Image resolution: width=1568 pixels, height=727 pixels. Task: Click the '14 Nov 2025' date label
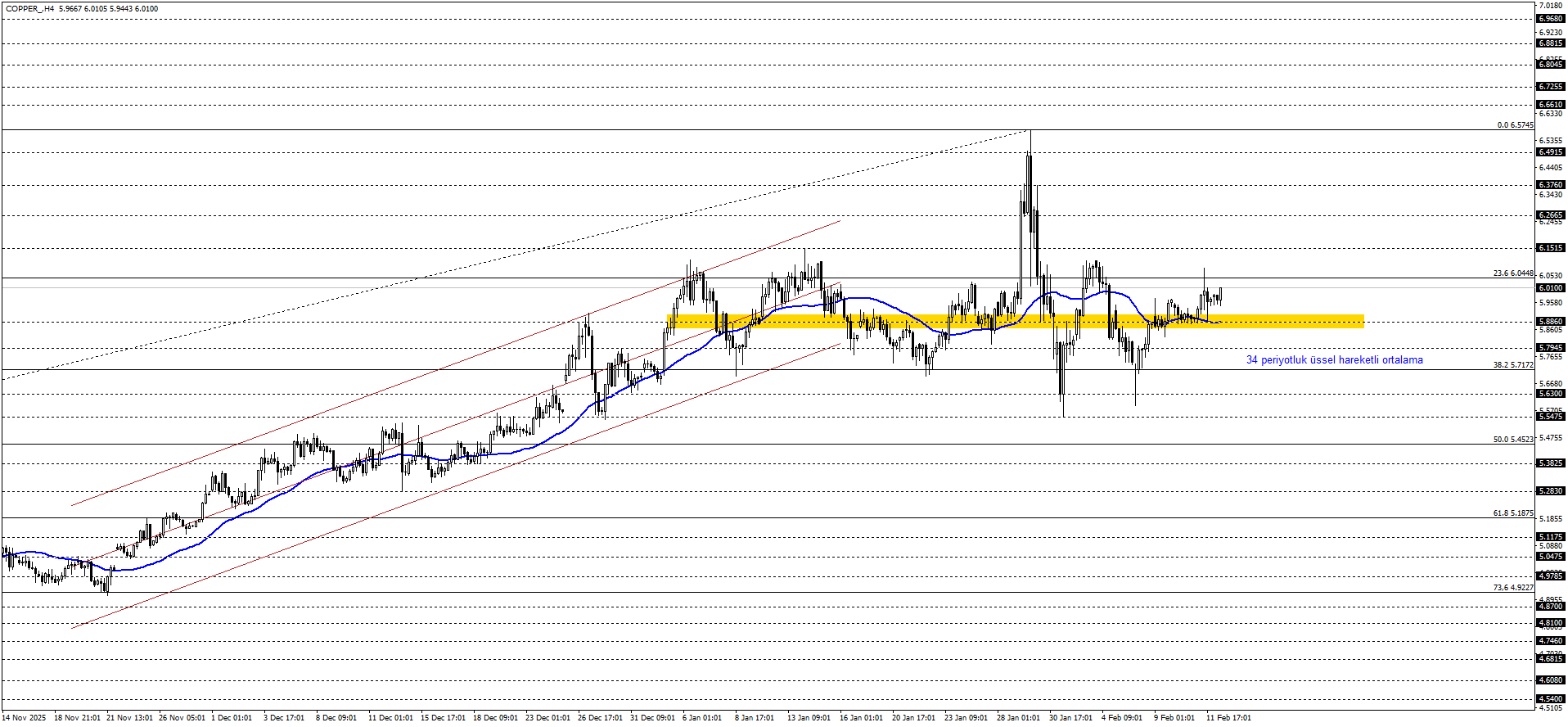(24, 718)
